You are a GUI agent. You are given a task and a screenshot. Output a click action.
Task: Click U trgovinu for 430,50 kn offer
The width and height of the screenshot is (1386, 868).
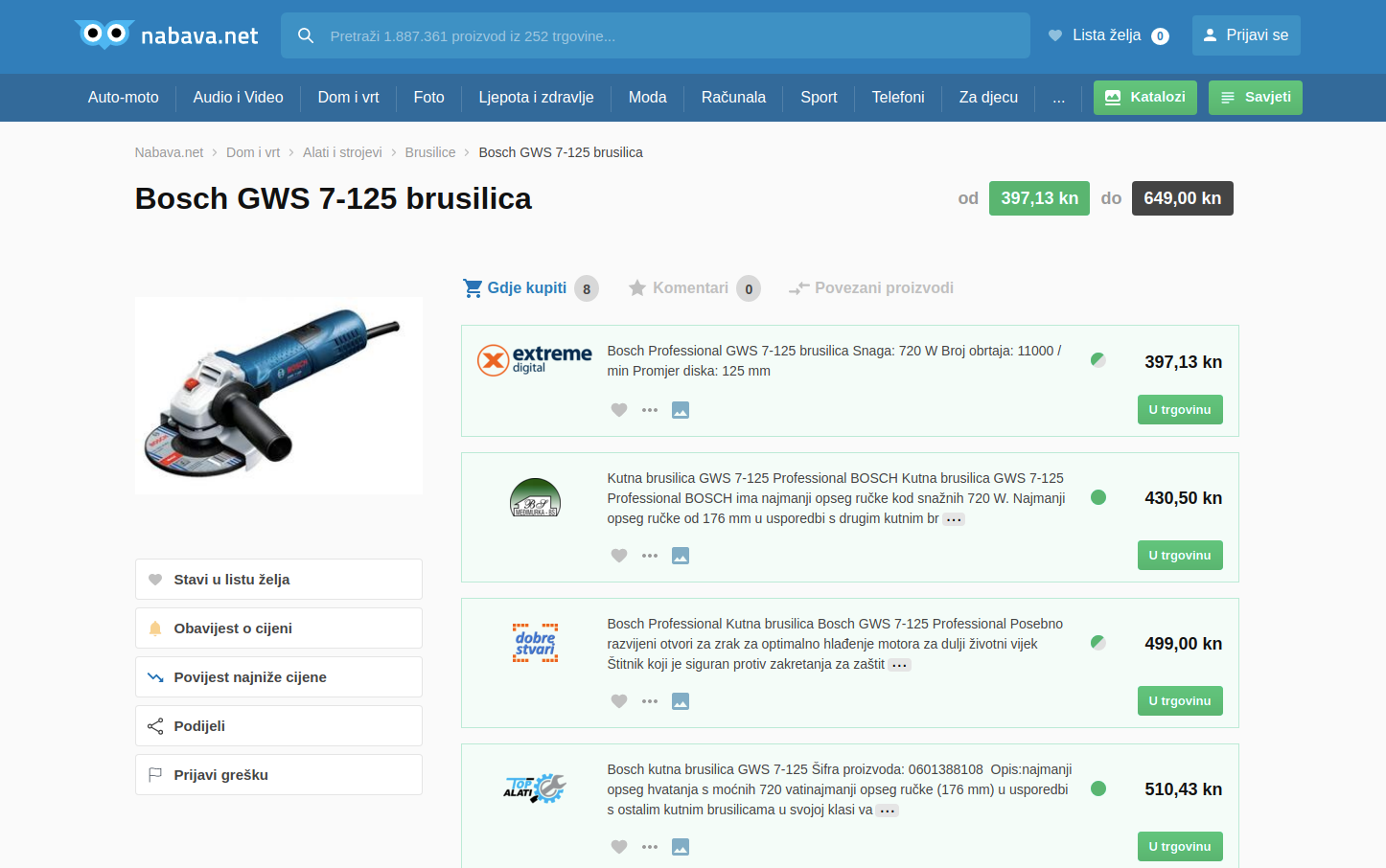1180,556
